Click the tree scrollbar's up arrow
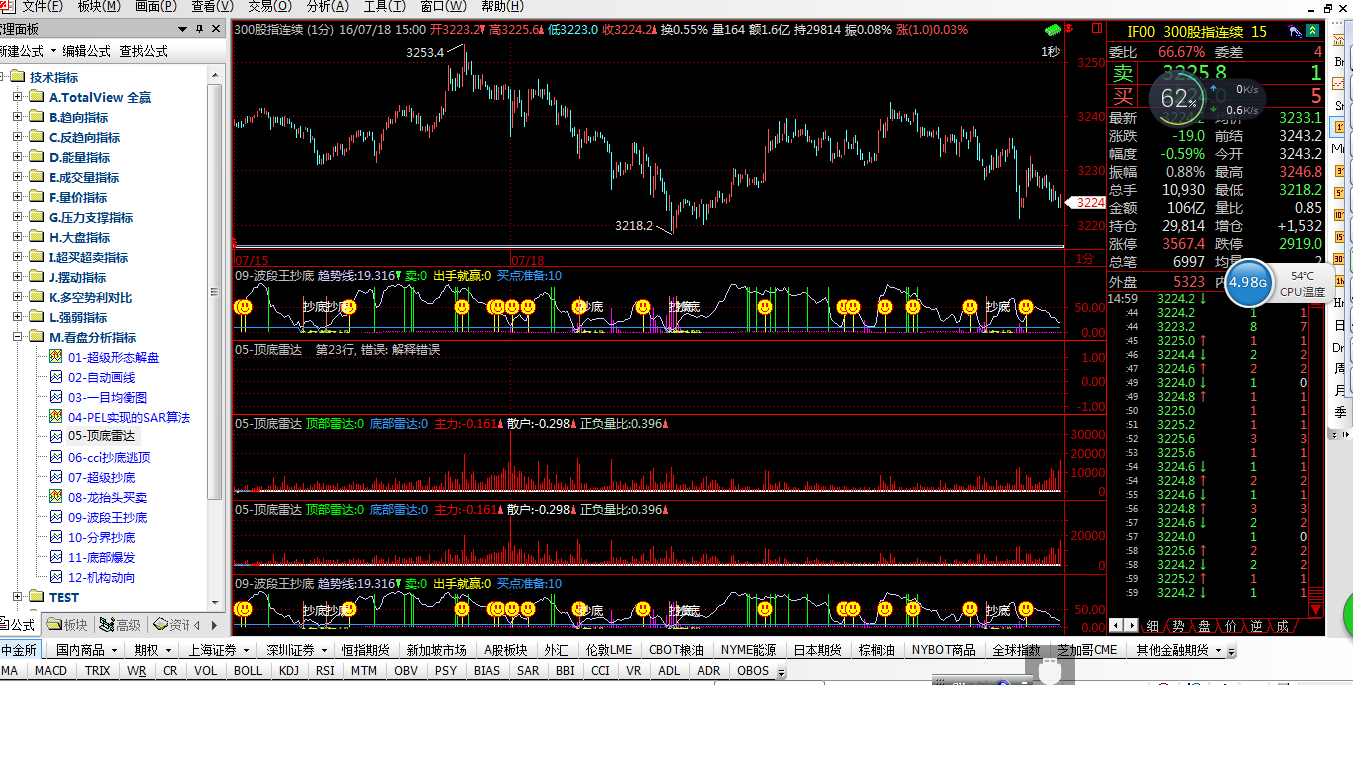This screenshot has width=1366, height=768. (214, 76)
